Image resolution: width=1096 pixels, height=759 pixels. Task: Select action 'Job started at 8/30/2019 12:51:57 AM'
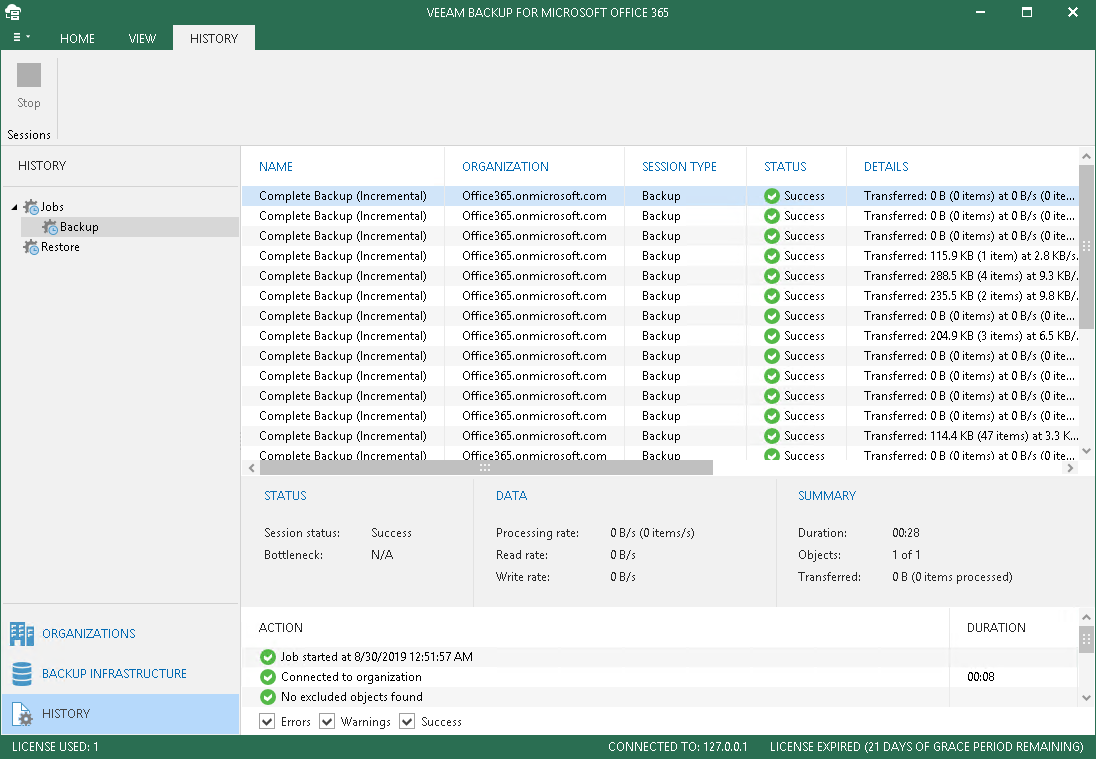tap(660, 657)
